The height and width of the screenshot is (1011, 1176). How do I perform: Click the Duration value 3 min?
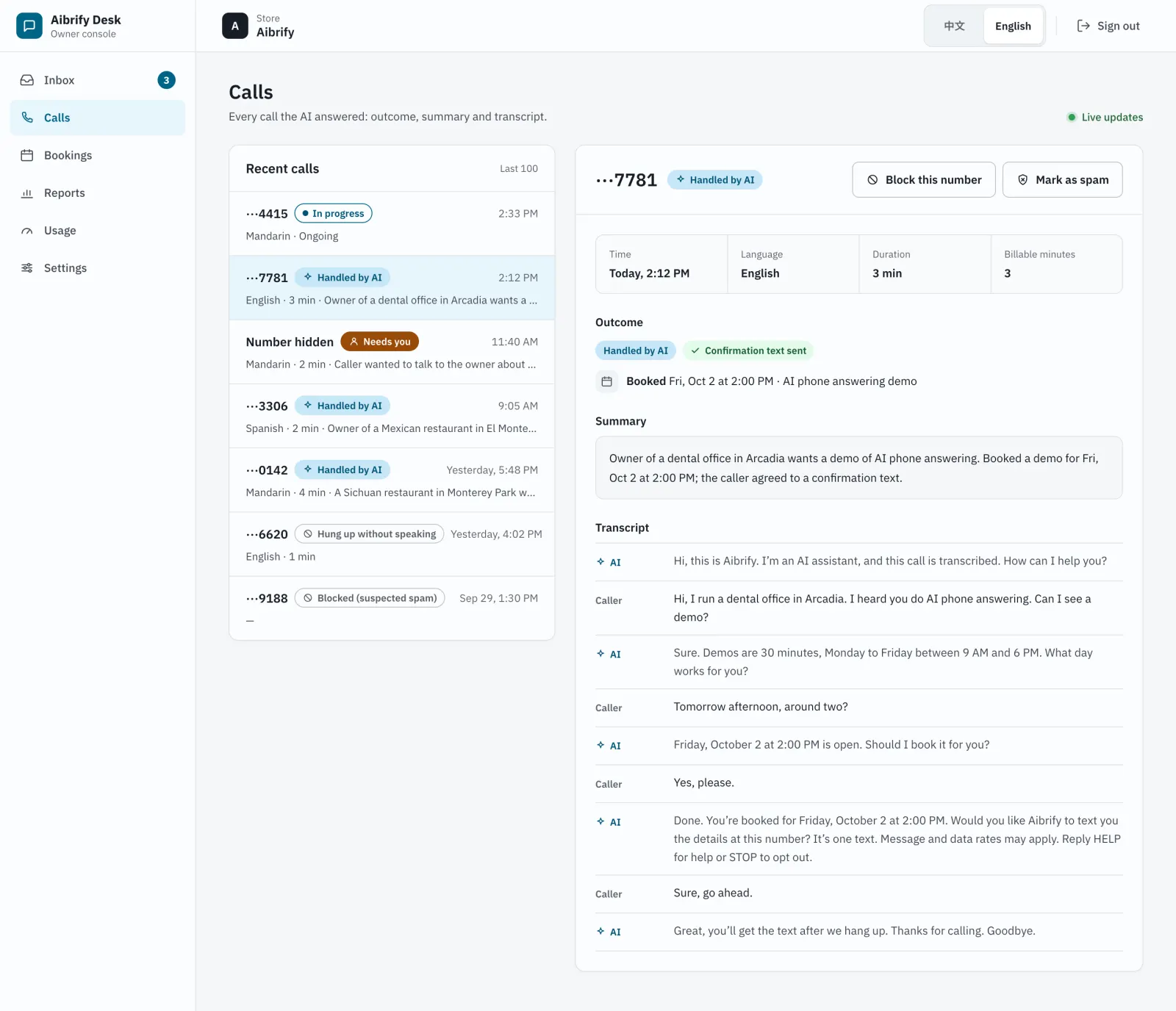(x=887, y=273)
